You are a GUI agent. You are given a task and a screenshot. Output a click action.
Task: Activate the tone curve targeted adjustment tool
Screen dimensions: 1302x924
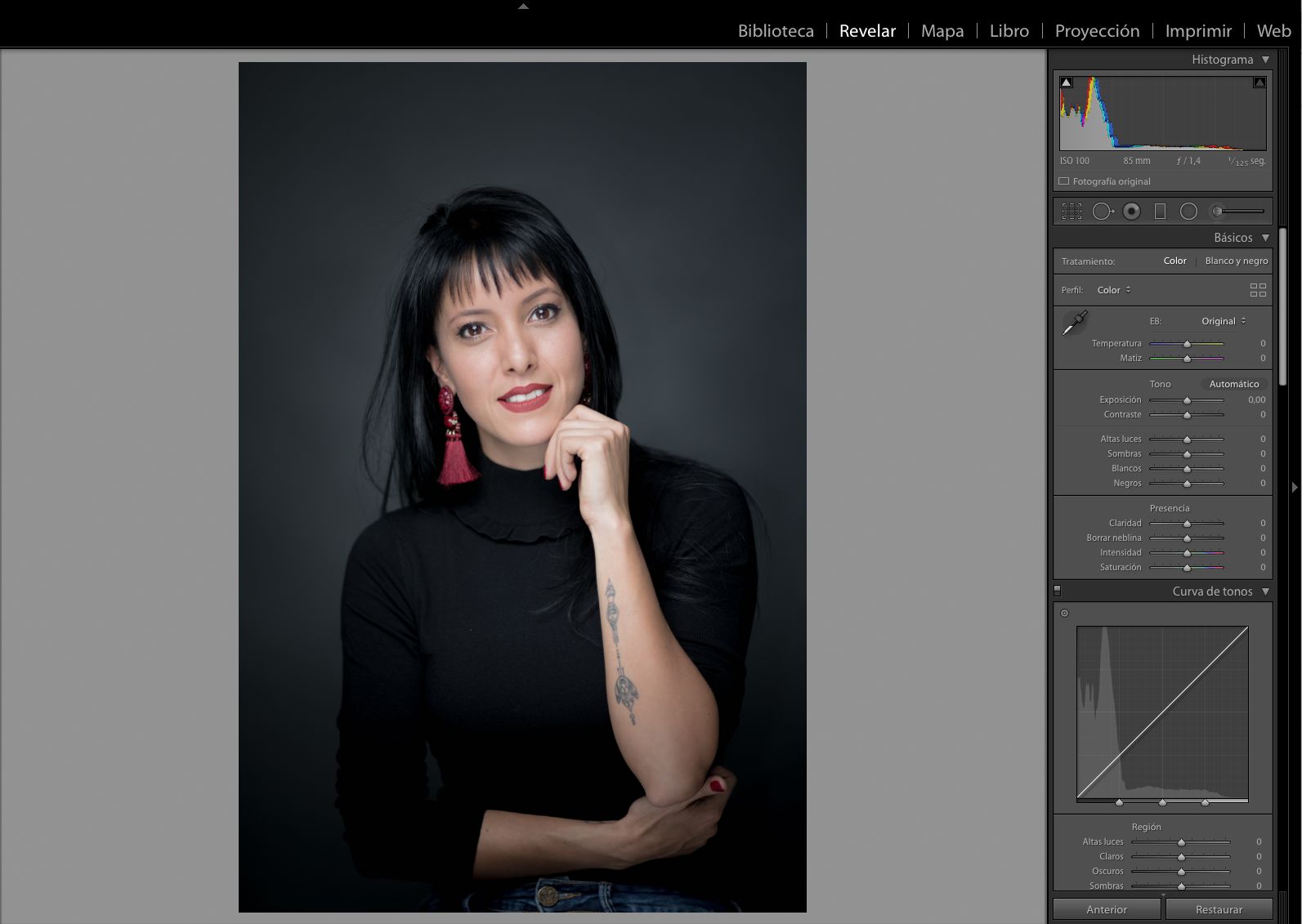[1064, 614]
